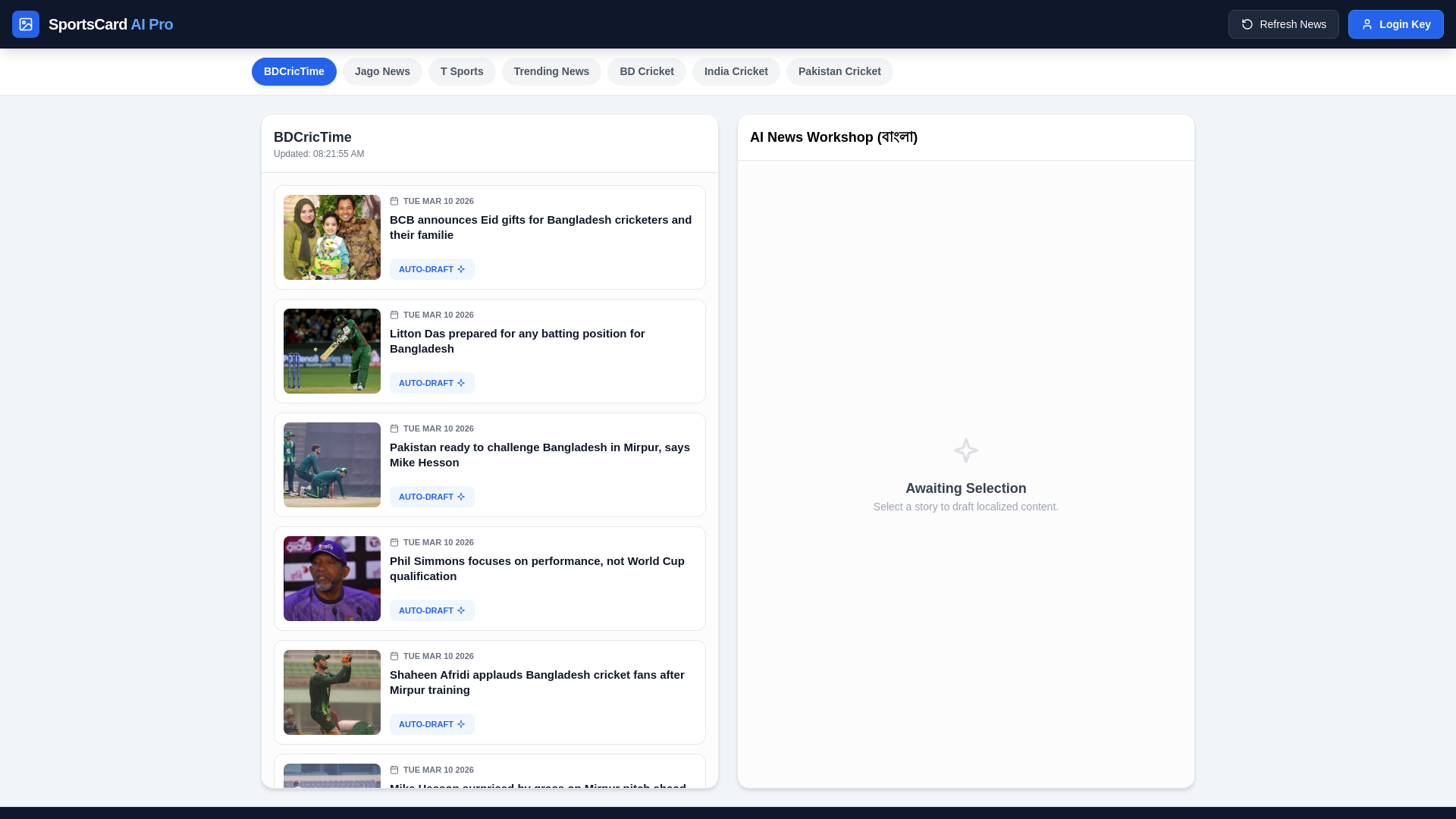The height and width of the screenshot is (819, 1456).
Task: Click the SportsCard AI Pro title
Action: (111, 24)
